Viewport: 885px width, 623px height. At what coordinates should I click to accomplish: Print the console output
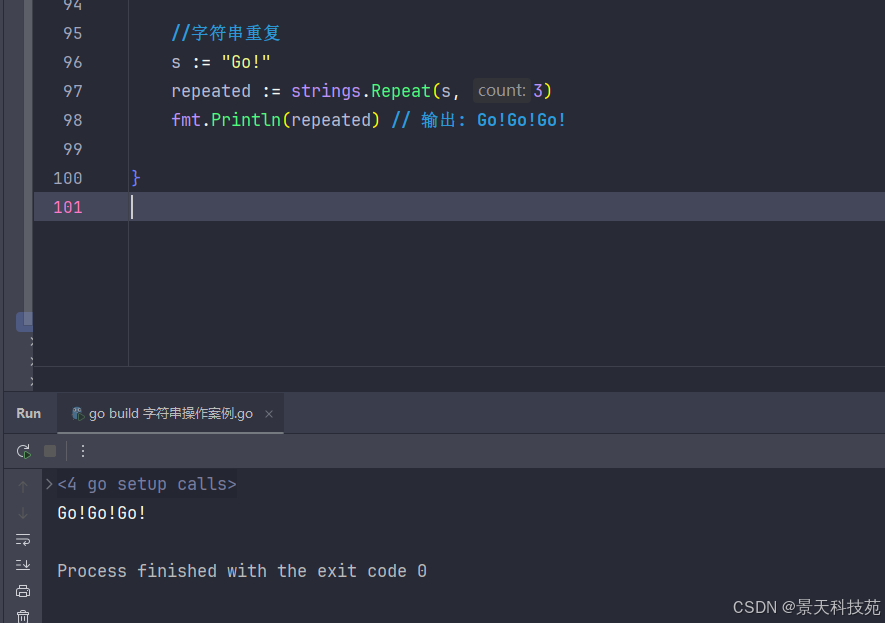coord(23,591)
